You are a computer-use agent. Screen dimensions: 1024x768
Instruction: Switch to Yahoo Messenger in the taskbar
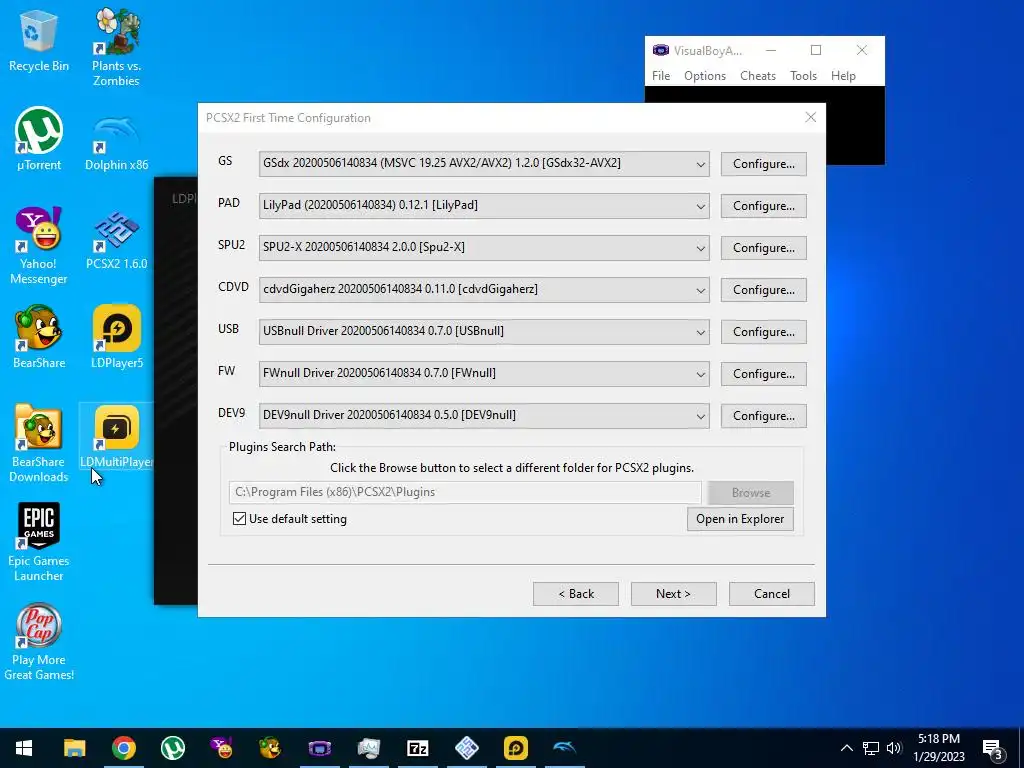(x=221, y=748)
